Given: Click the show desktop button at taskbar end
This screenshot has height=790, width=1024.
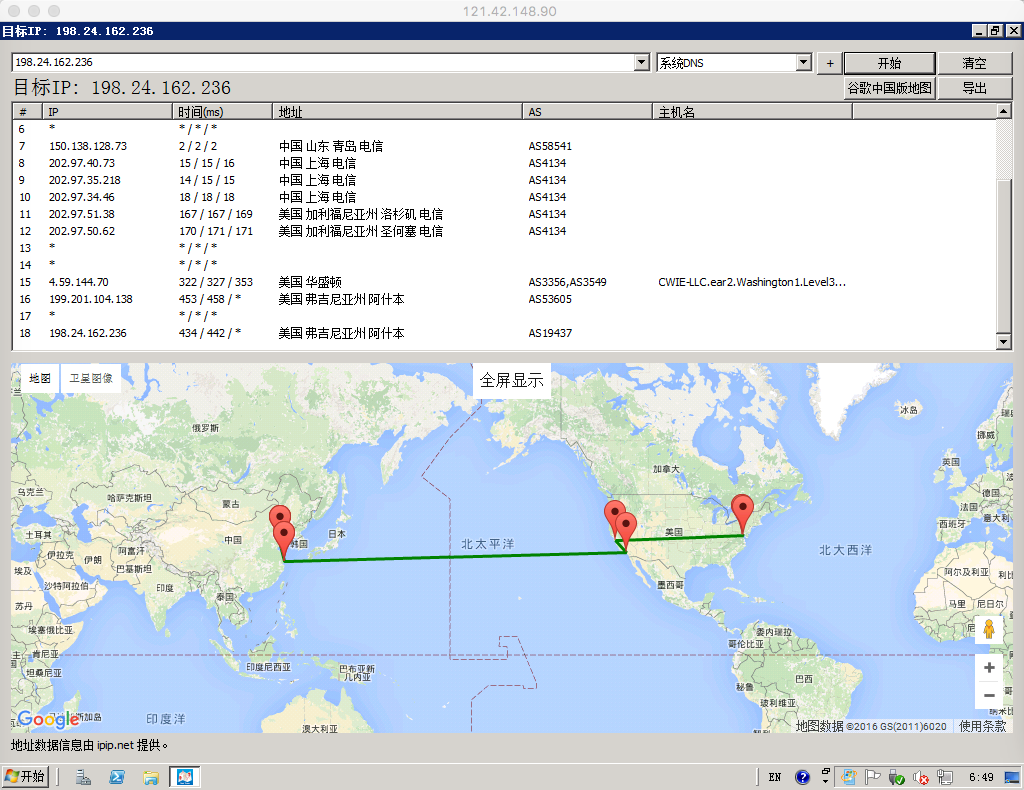Looking at the screenshot, I should click(1012, 777).
